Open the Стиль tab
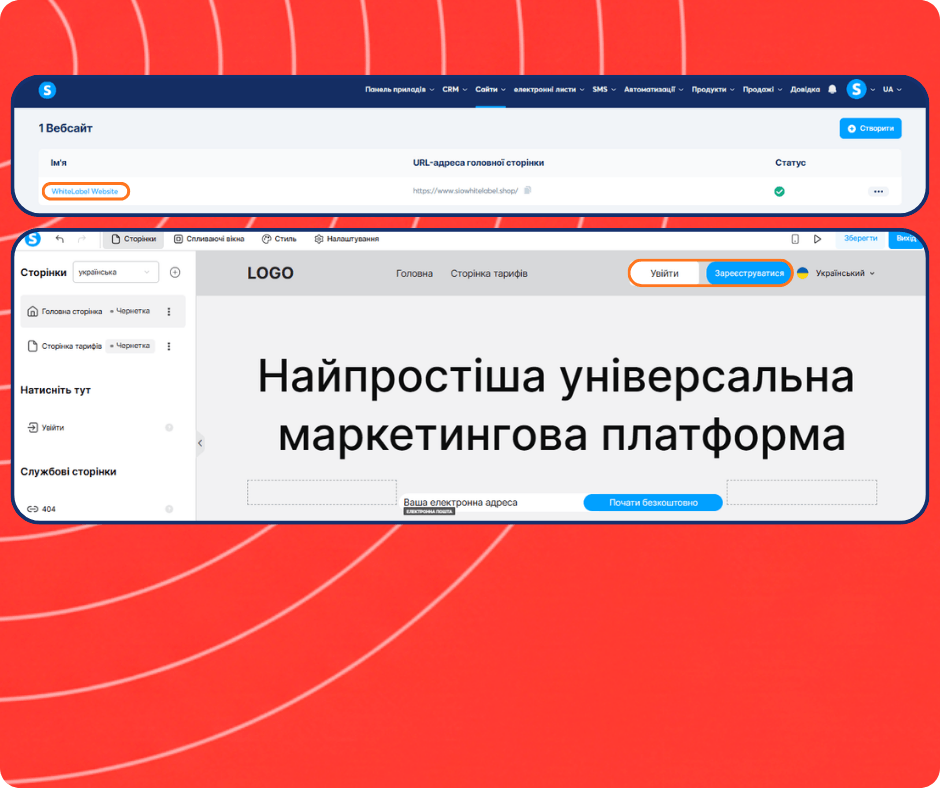Viewport: 940px width, 788px height. coord(279,239)
